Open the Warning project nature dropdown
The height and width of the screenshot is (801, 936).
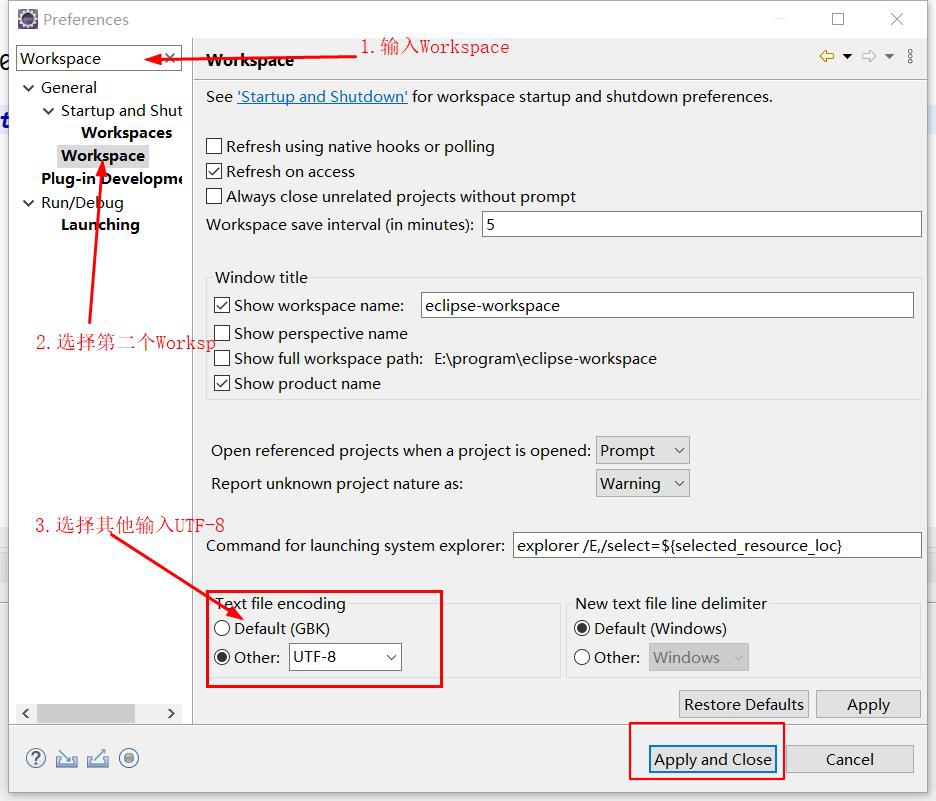pos(642,483)
